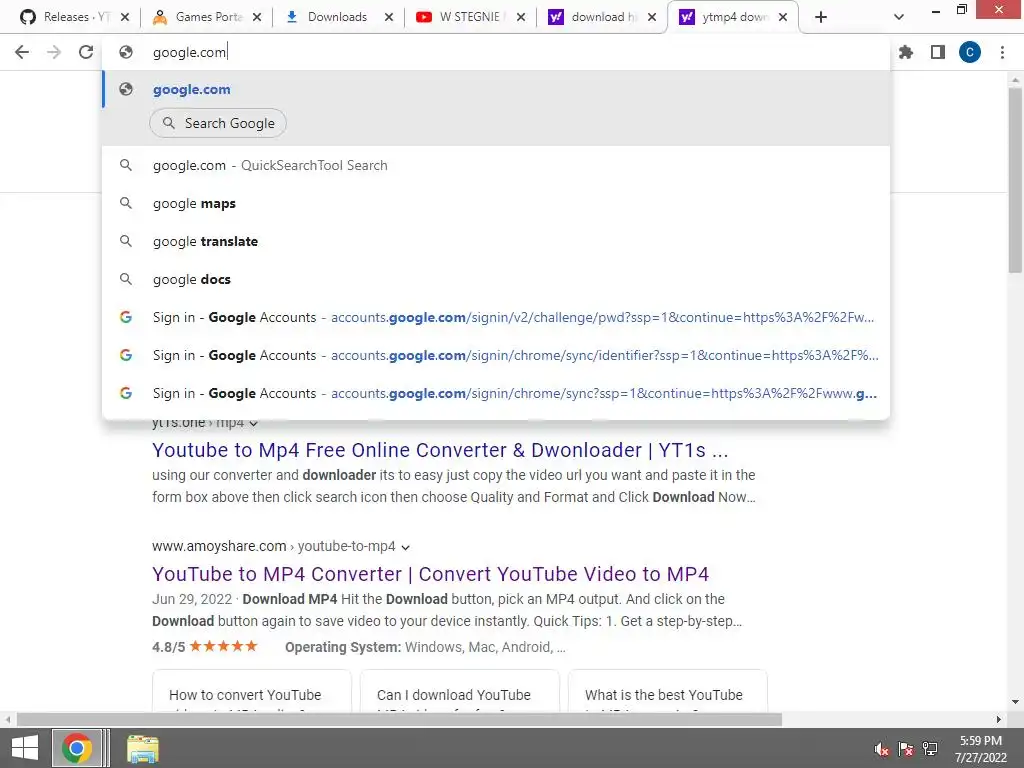
Task: Open the Extensions puzzle icon
Action: pos(906,52)
